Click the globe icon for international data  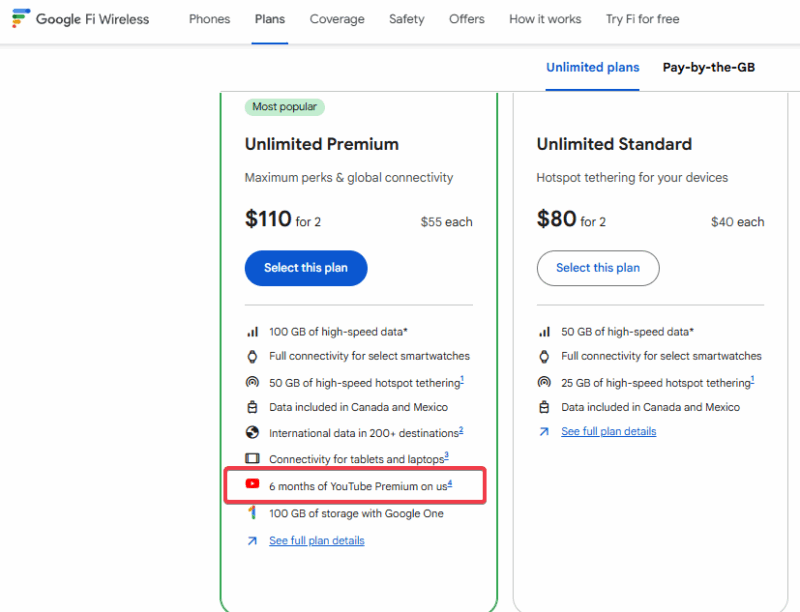click(253, 433)
